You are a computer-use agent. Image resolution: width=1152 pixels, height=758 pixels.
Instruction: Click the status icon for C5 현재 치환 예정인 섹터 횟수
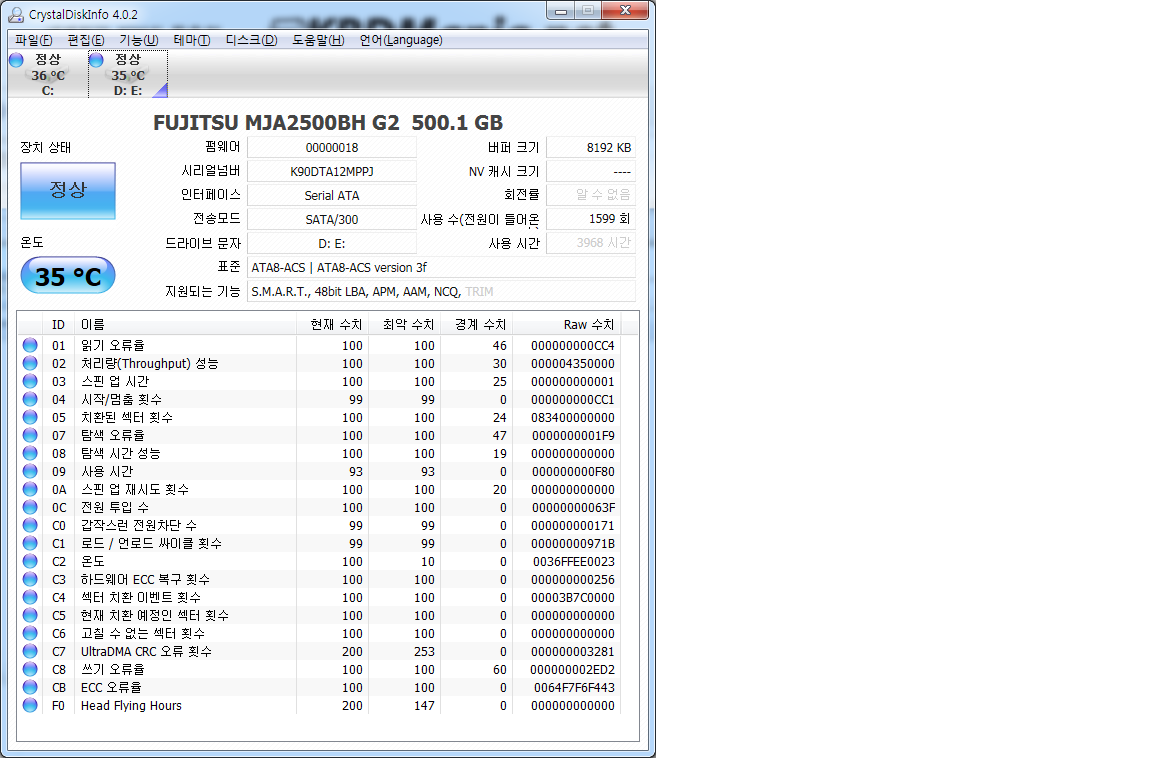click(30, 615)
